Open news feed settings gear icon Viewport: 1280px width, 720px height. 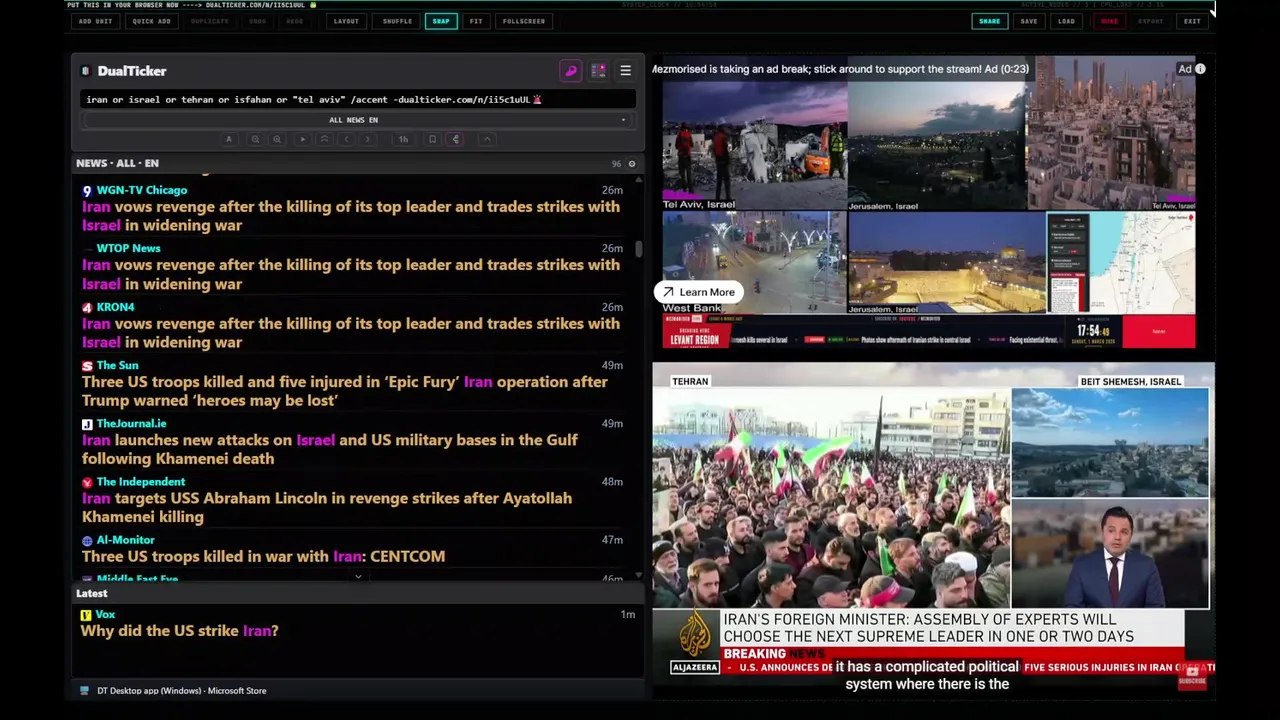tap(631, 163)
